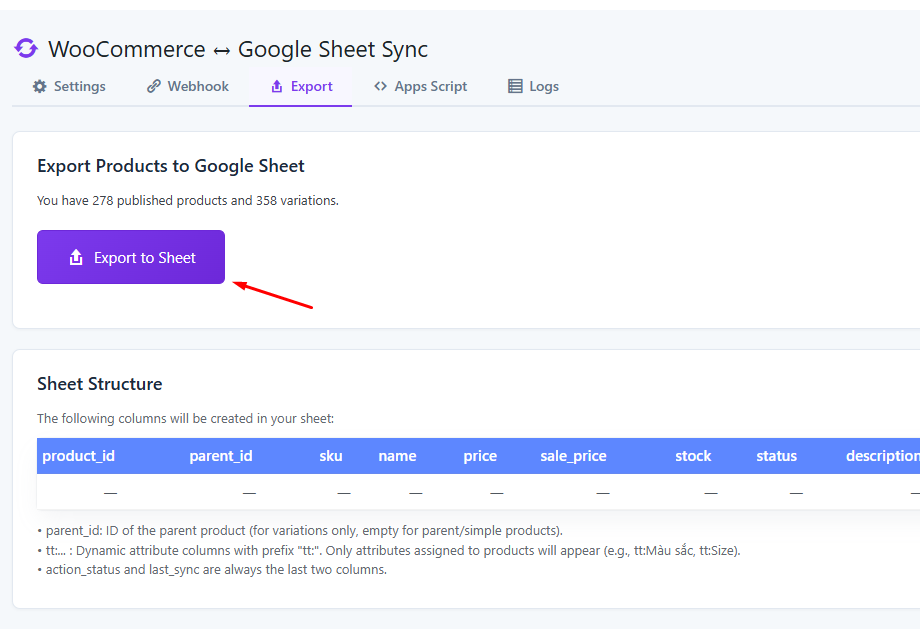Click the link icon on Webhook tab
Screen dimensions: 920x629
154,87
